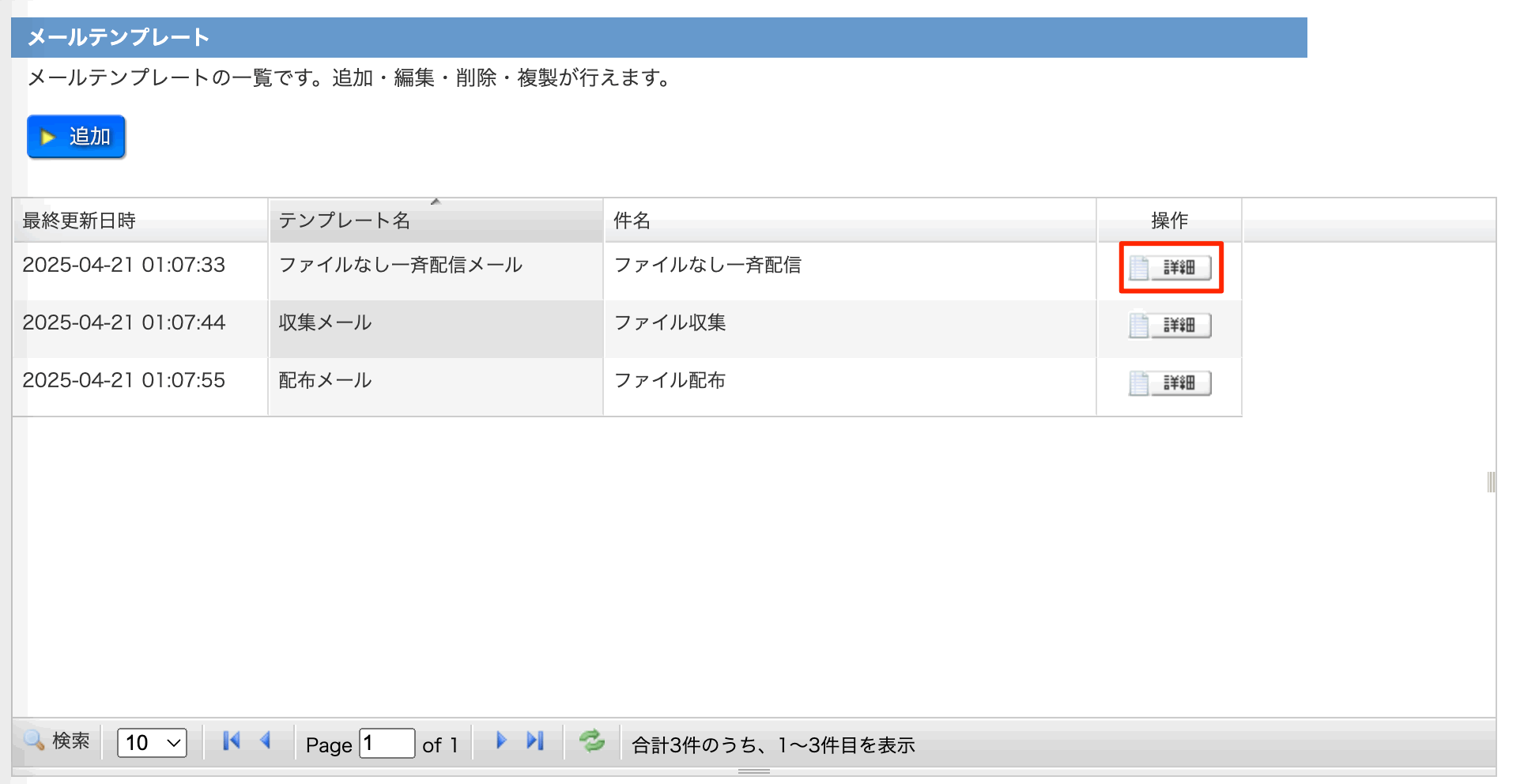Viewport: 1524px width, 784px height.
Task: Open rows-per-page dropdown showing 10
Action: point(152,743)
